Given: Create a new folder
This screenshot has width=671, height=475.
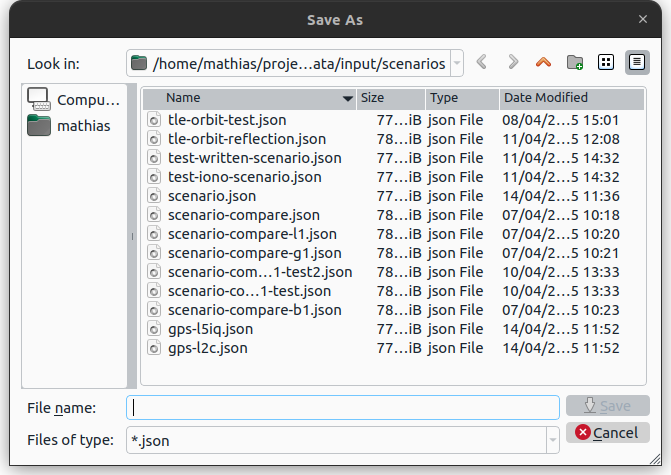Looking at the screenshot, I should [575, 63].
